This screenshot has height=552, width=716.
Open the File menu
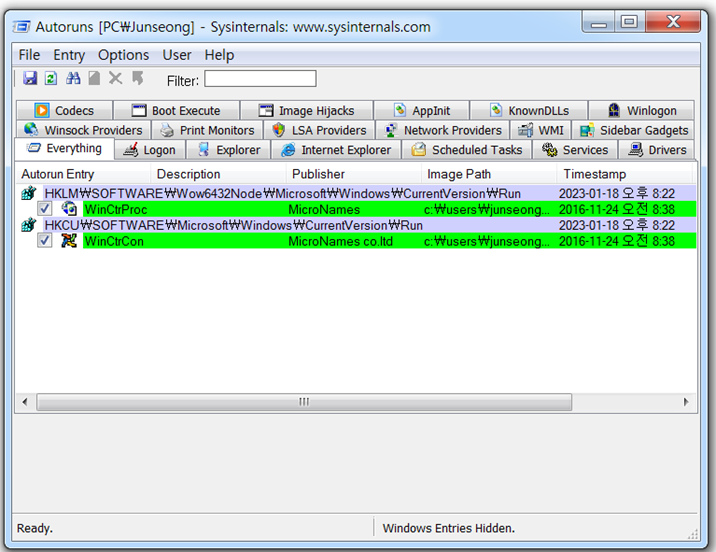tap(29, 55)
